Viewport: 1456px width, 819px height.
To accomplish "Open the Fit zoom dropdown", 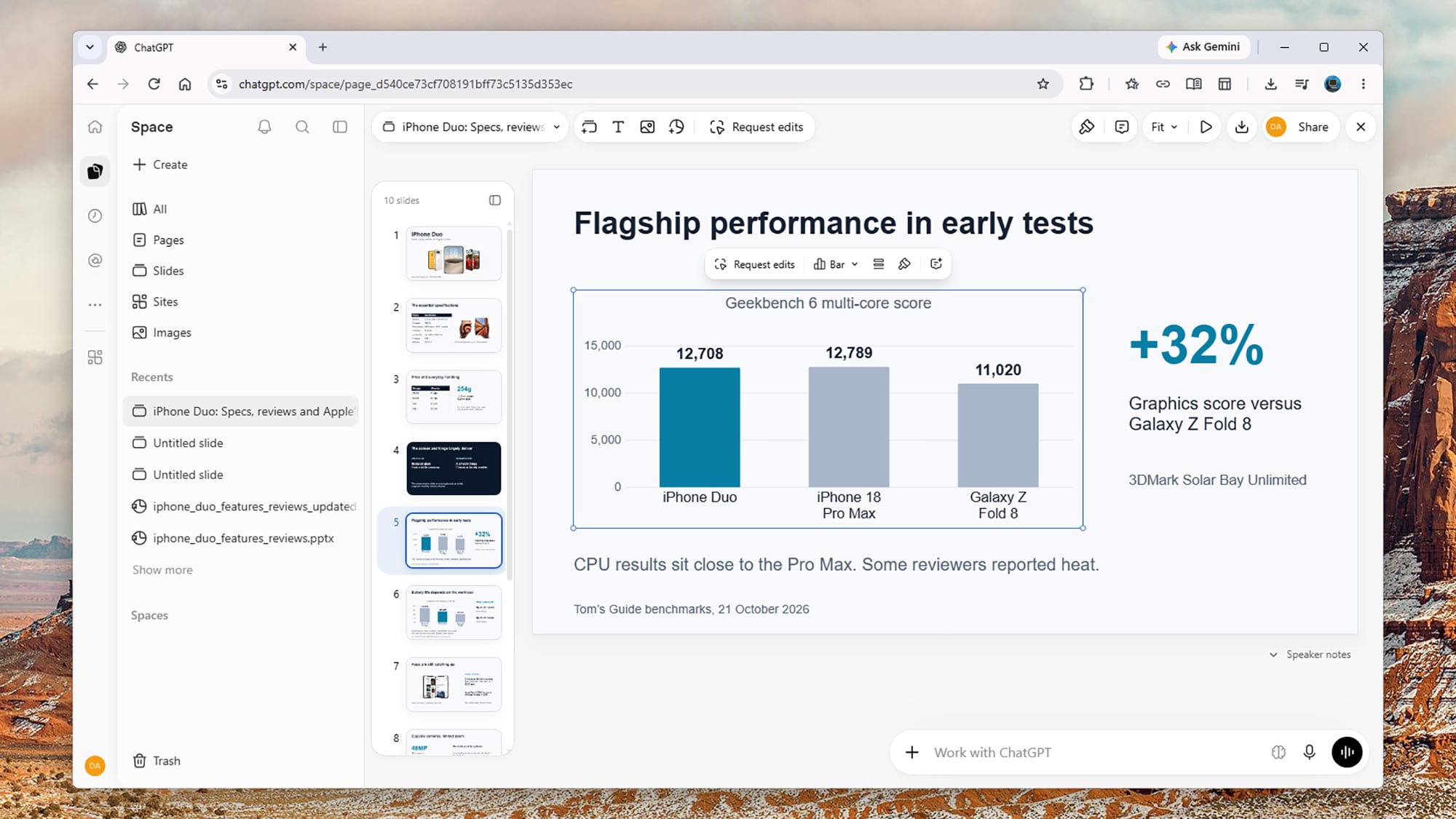I will coord(1164,127).
